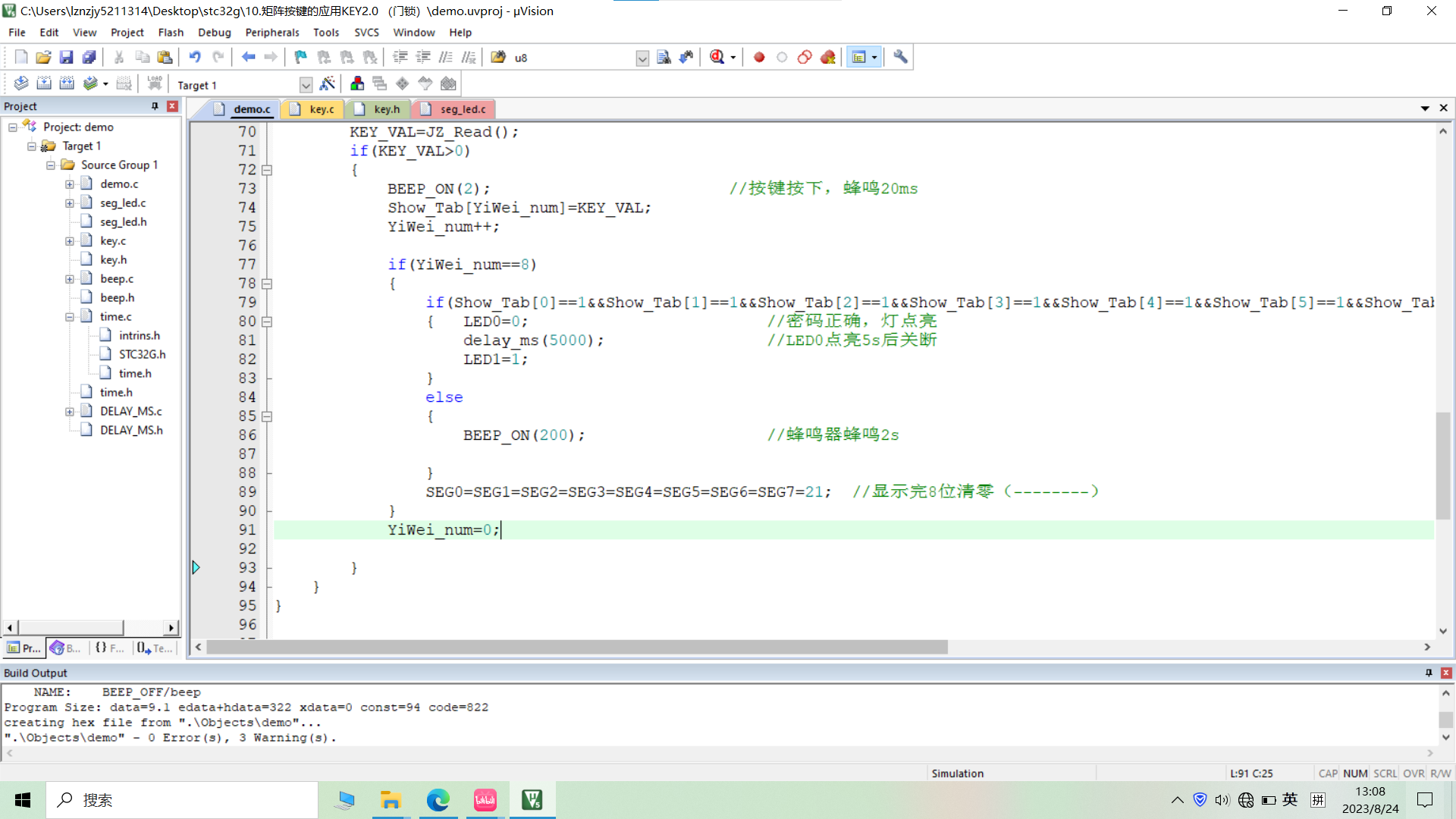The image size is (1456, 819).
Task: Click the Windows taskbar search box
Action: [x=182, y=800]
